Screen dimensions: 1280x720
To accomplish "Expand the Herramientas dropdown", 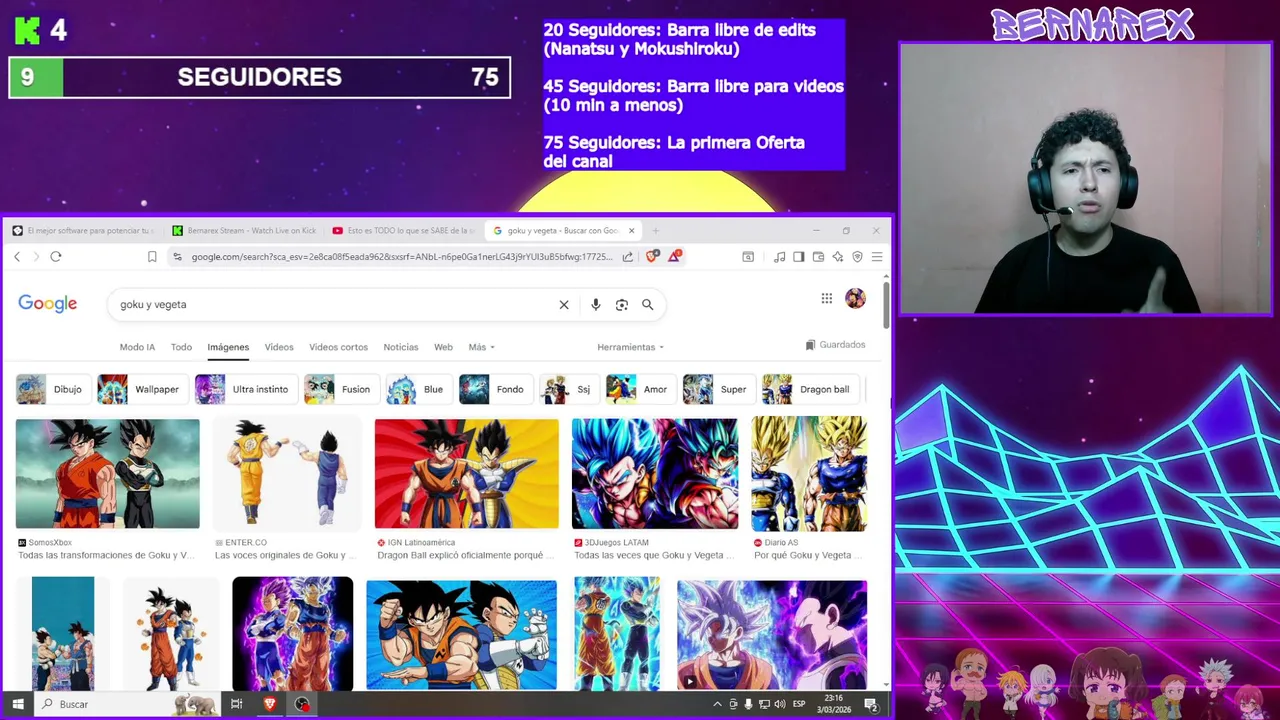I will 631,347.
